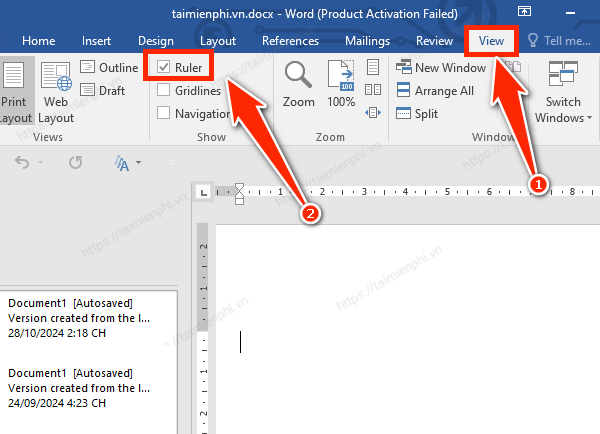Viewport: 600px width, 434px height.
Task: Click the text Styles icon in quick toolbar
Action: tap(122, 163)
